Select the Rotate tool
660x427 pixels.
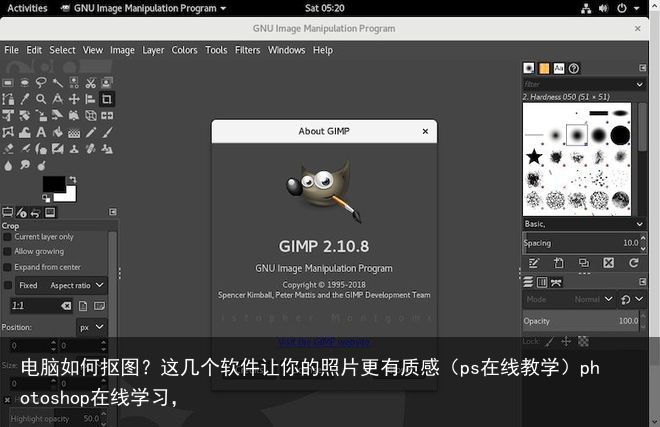(x=24, y=116)
